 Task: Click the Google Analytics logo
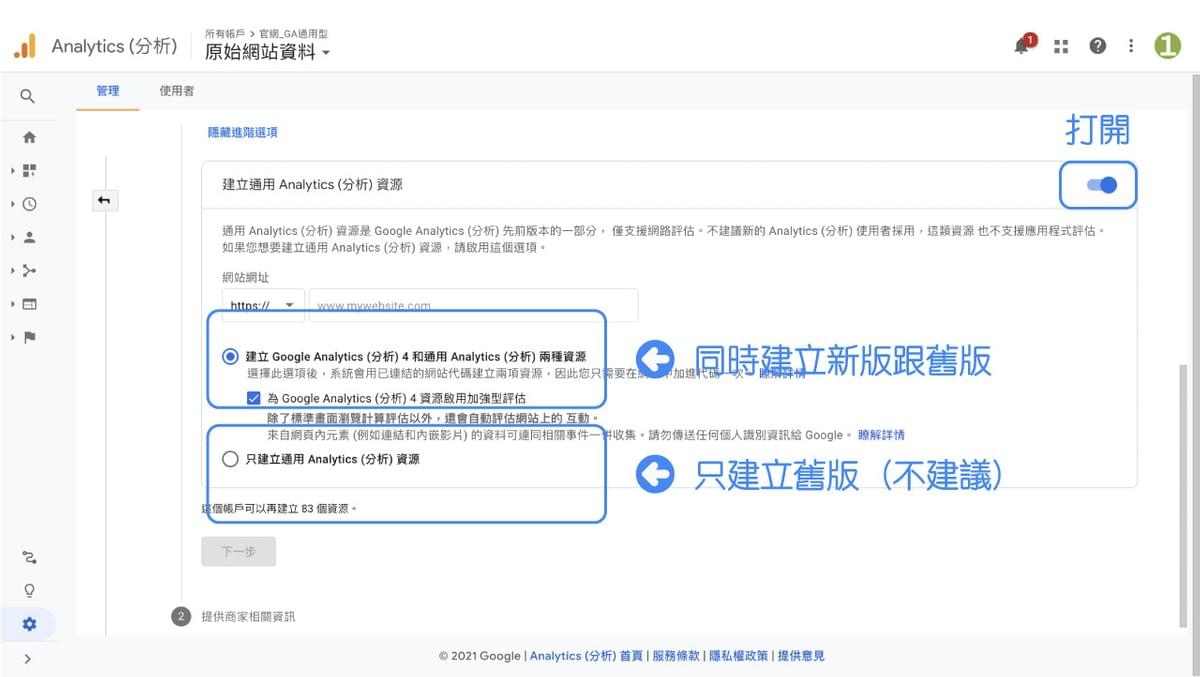pos(24,46)
